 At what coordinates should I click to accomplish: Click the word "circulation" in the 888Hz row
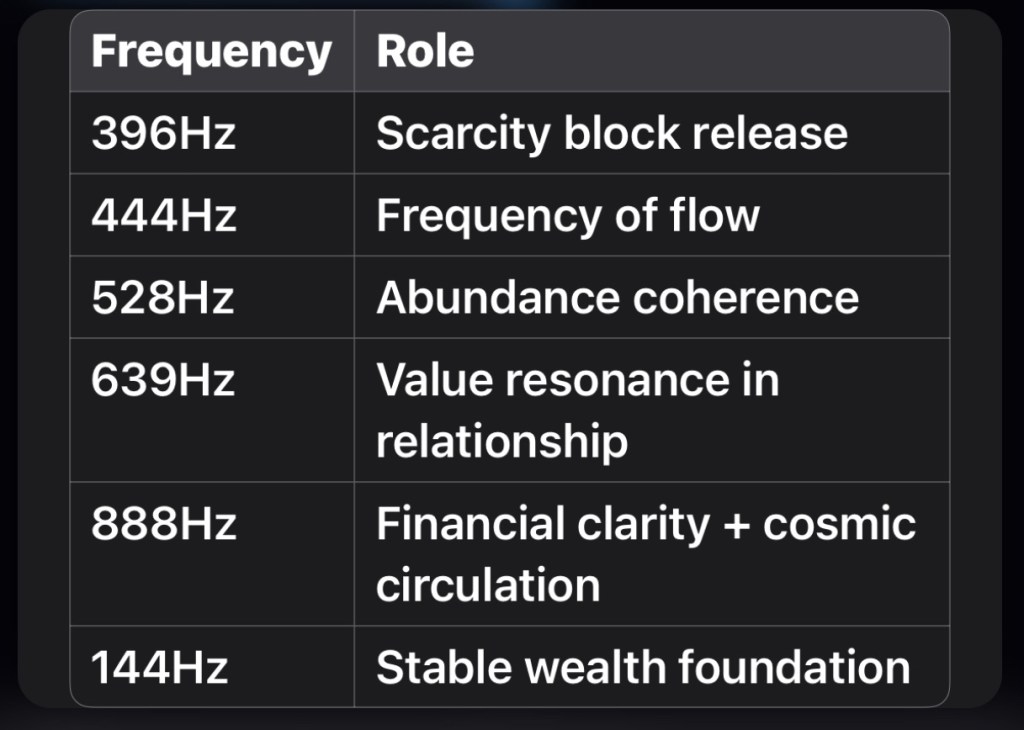pyautogui.click(x=488, y=585)
